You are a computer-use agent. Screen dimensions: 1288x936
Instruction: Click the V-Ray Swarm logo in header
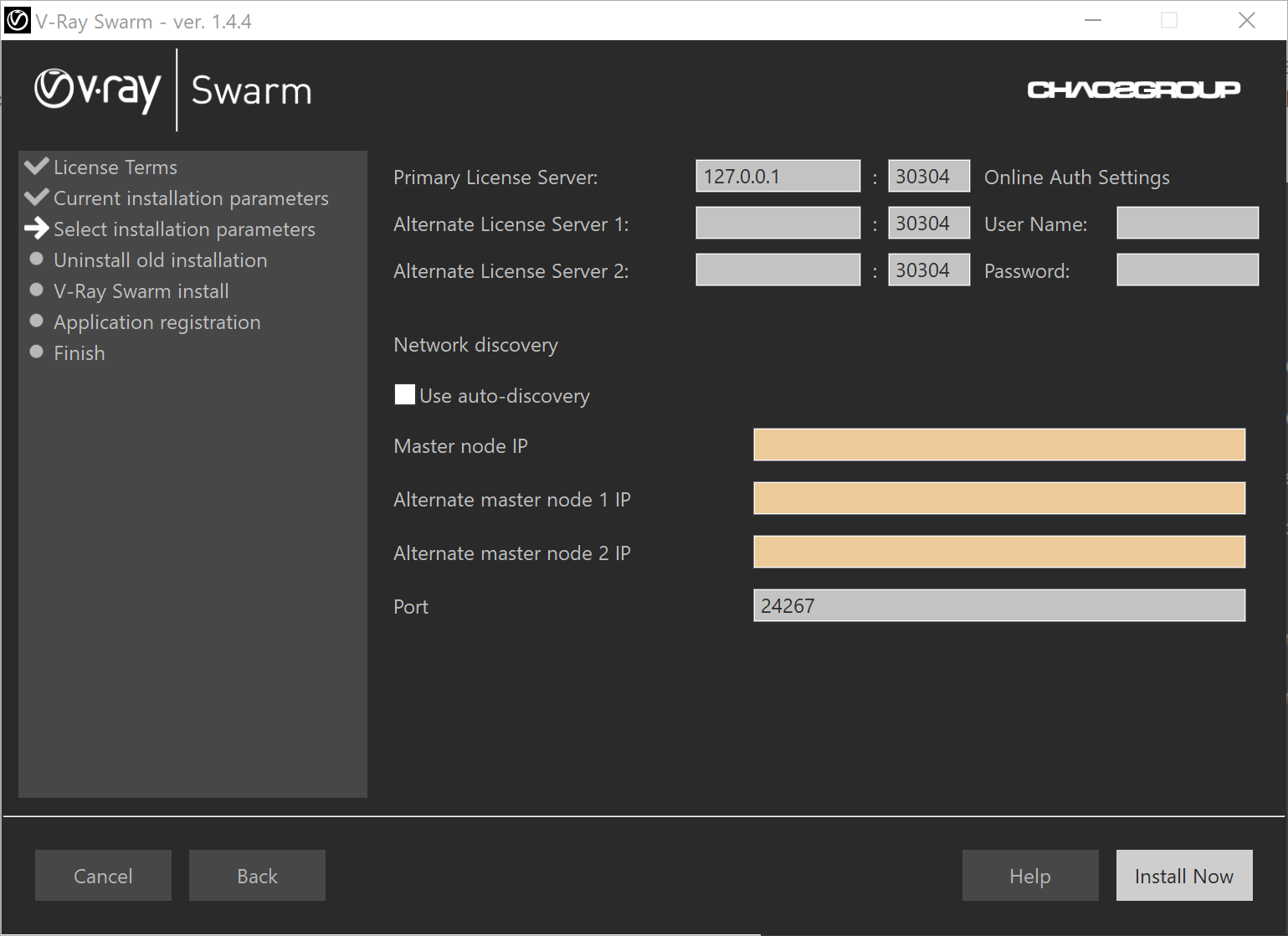[x=173, y=90]
